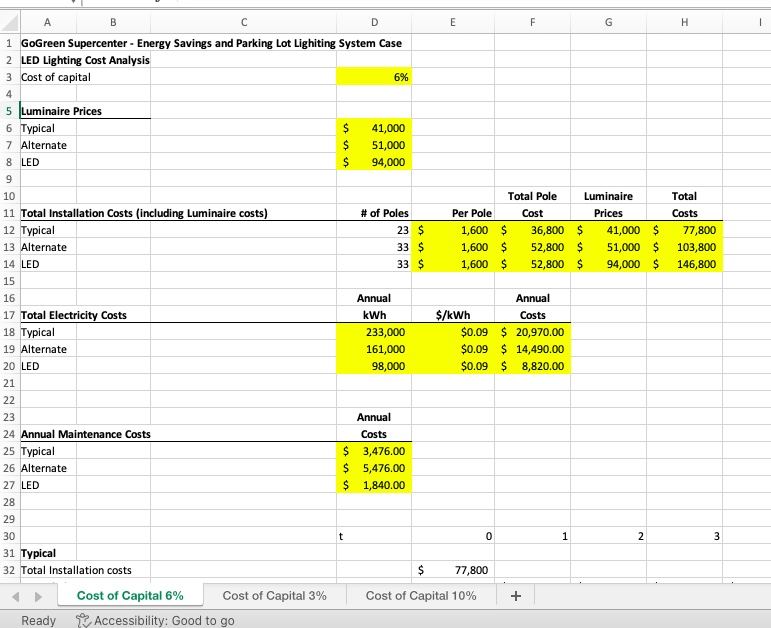
Task: Select column F header
Action: (533, 22)
